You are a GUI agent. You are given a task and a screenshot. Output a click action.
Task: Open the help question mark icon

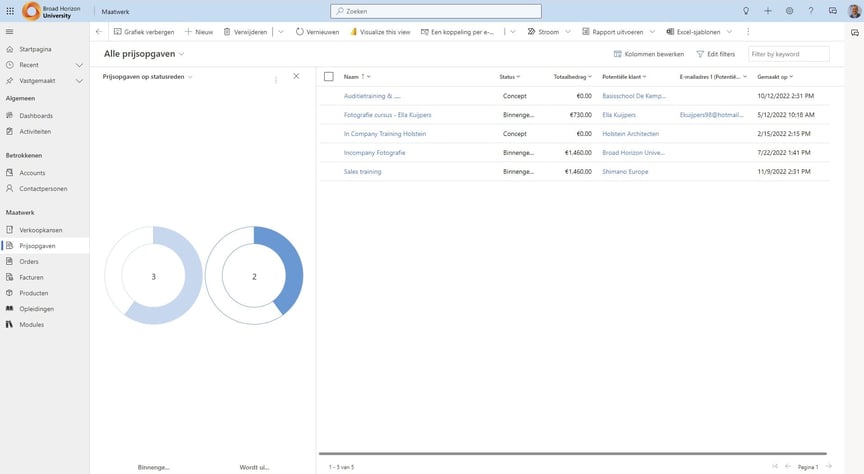pos(811,11)
